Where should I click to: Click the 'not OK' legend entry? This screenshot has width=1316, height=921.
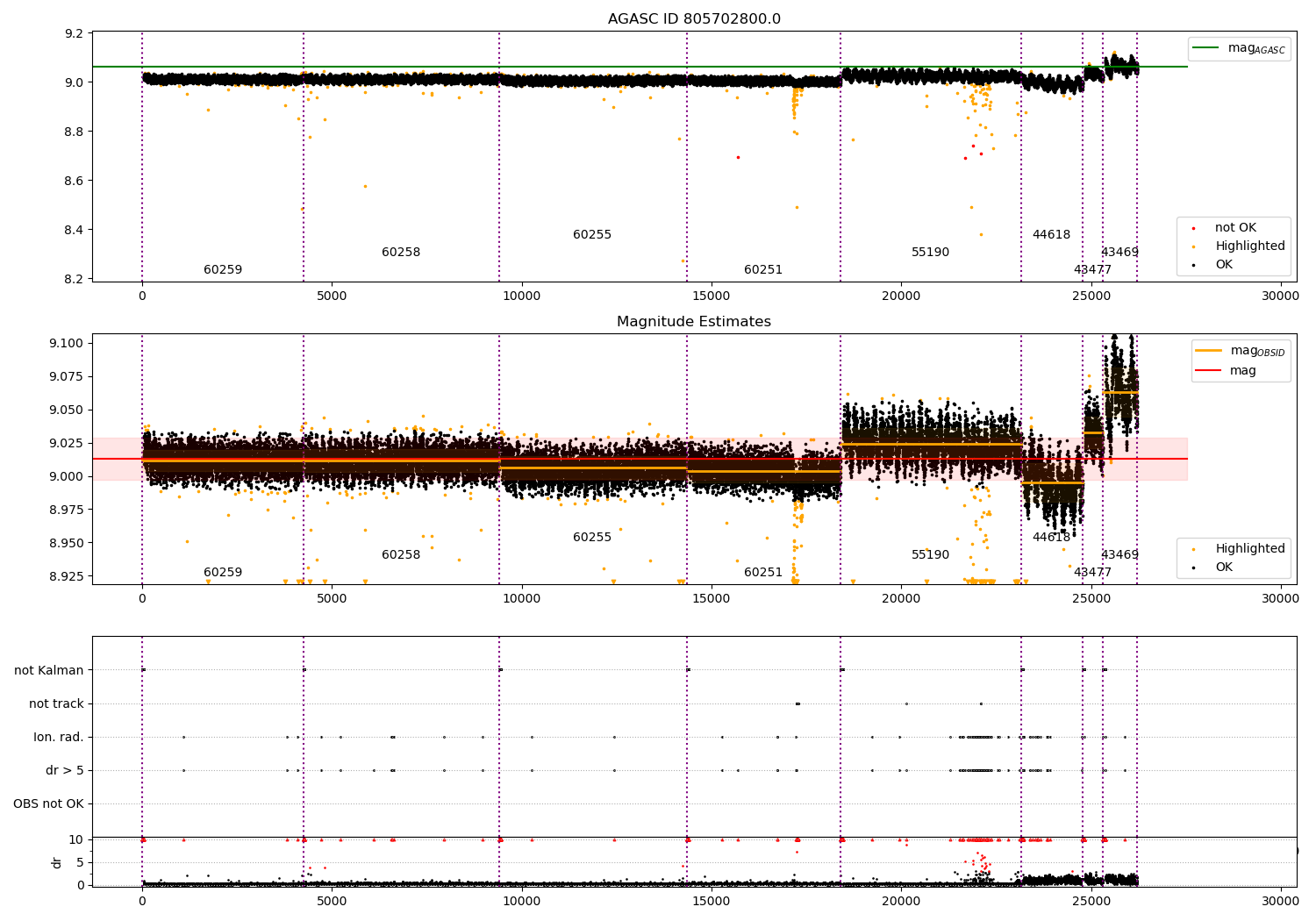point(1235,228)
